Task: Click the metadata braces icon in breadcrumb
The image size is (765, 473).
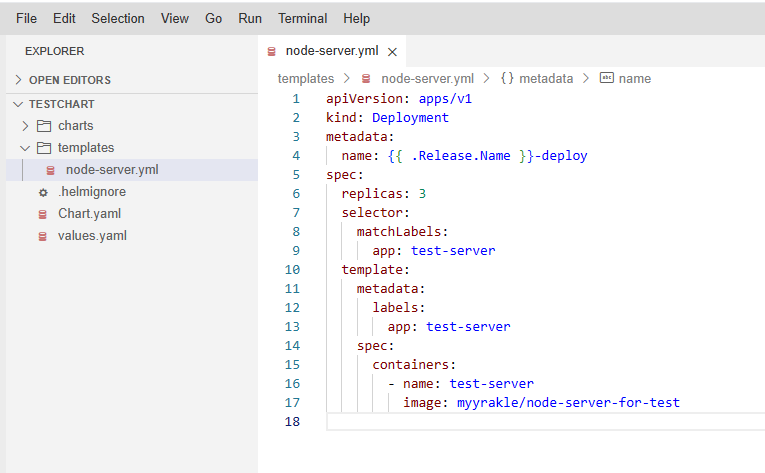Action: click(x=507, y=78)
